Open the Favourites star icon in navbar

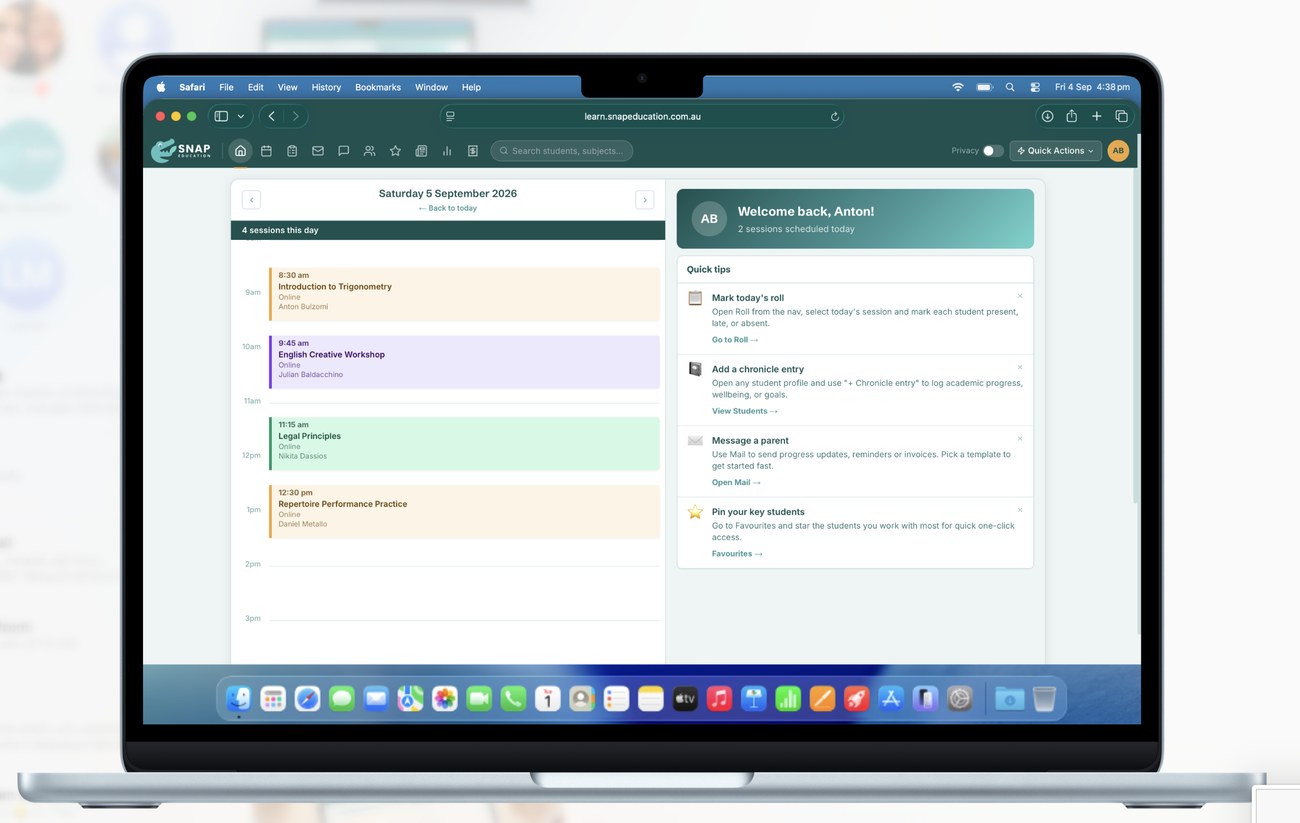pos(395,151)
